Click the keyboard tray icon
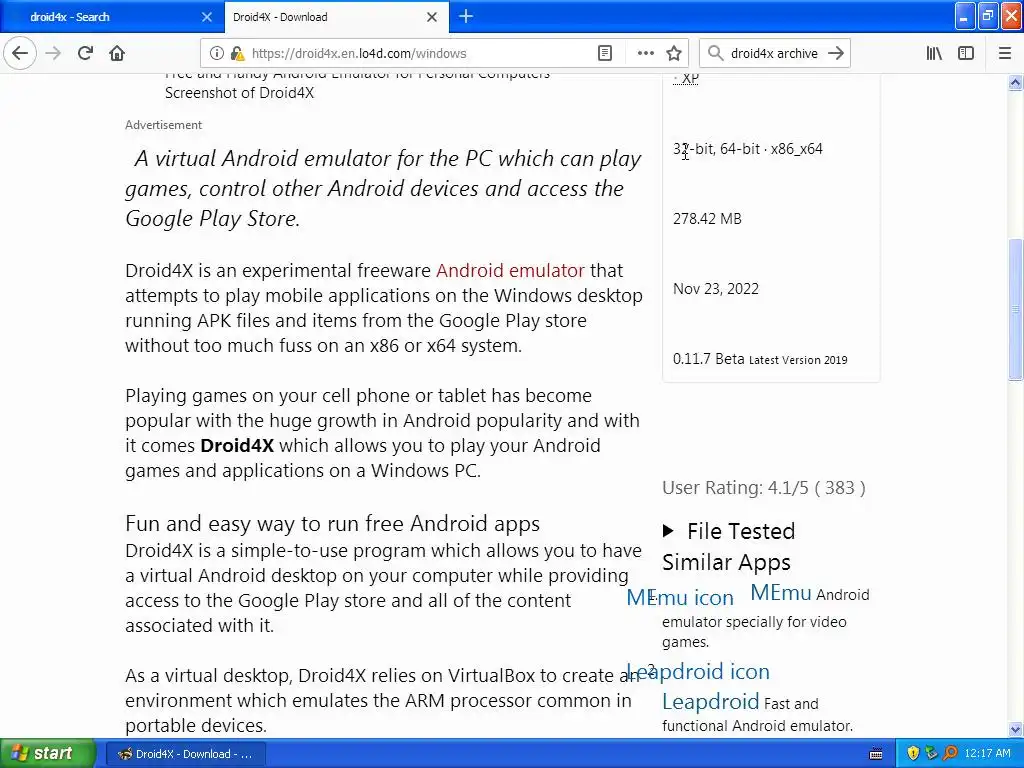This screenshot has height=768, width=1024. [876, 754]
